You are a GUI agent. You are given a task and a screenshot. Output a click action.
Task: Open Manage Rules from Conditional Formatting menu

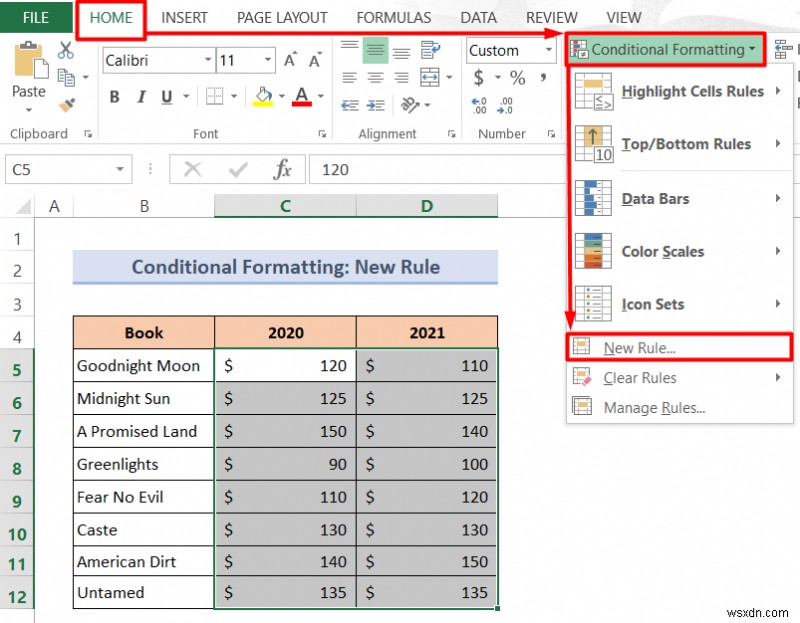658,405
